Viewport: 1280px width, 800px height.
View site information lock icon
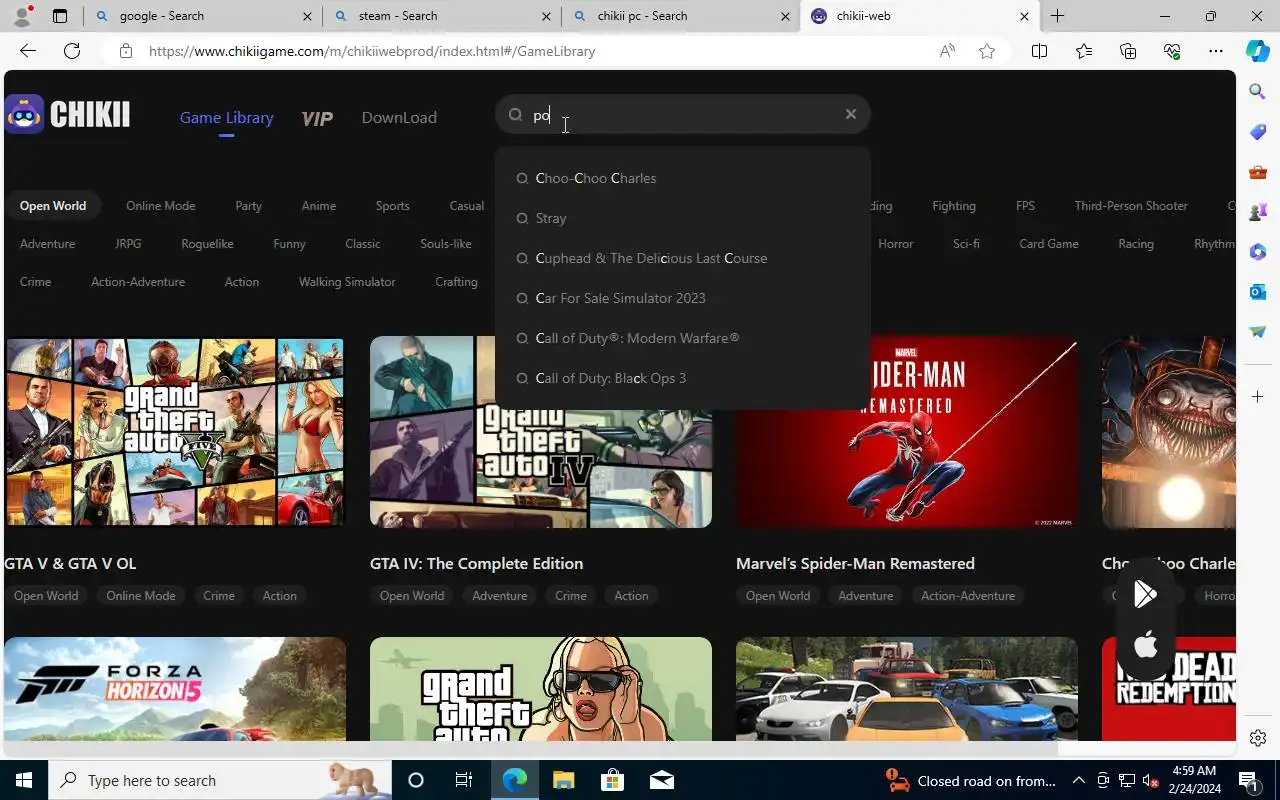(125, 51)
